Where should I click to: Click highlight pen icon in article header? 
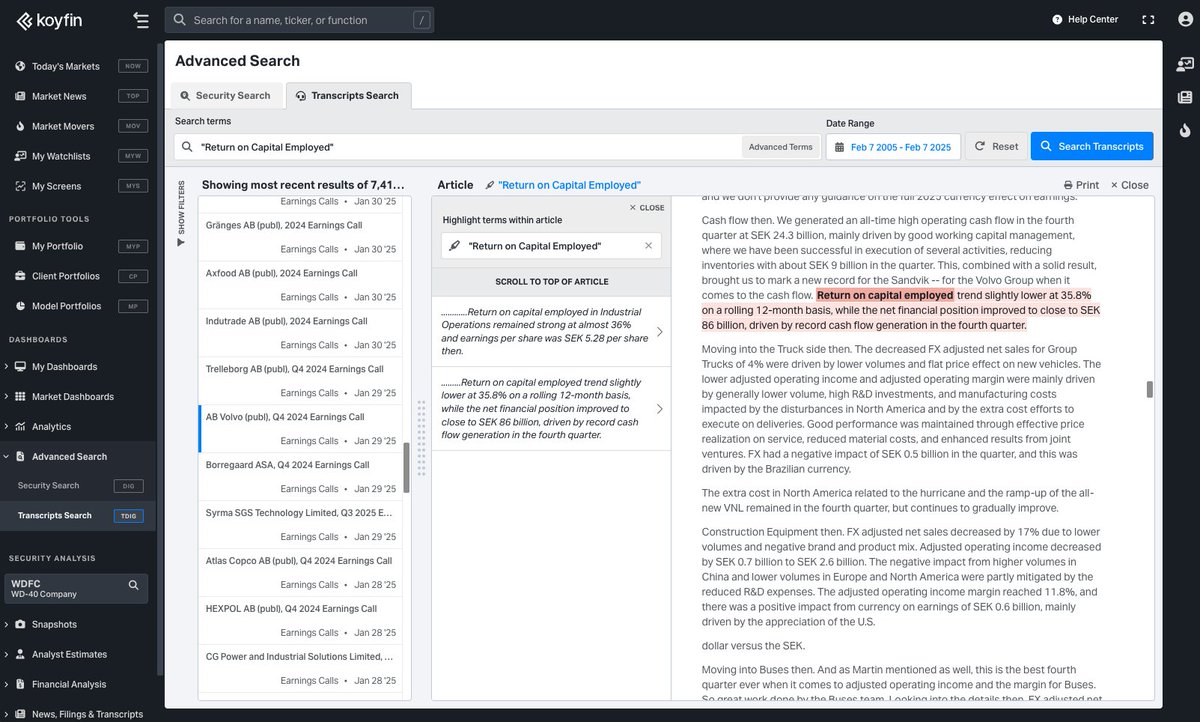[x=490, y=185]
